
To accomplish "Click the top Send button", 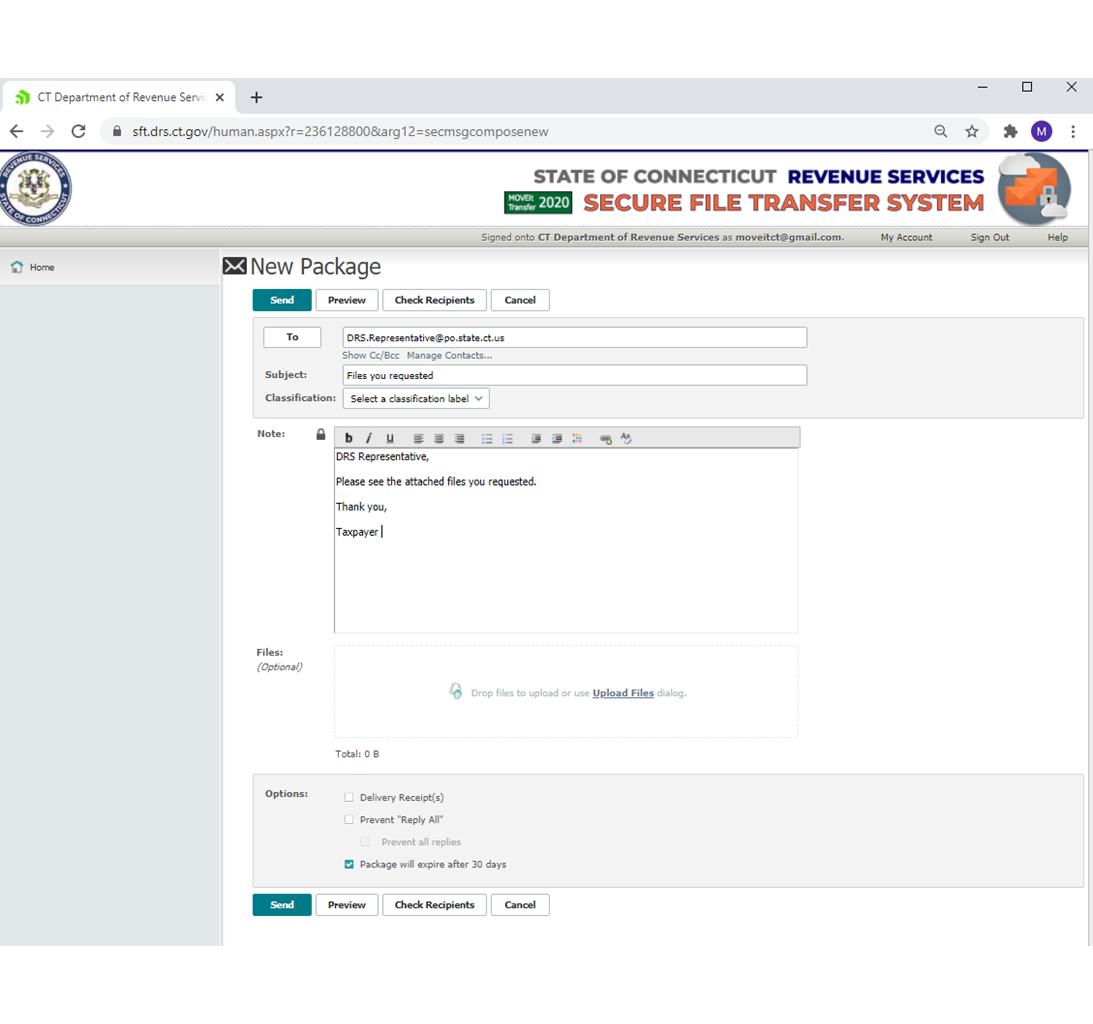I will click(282, 300).
